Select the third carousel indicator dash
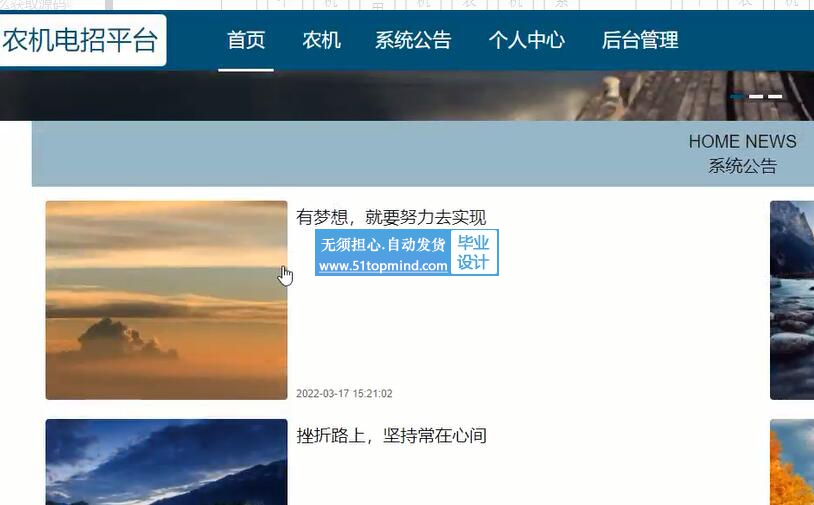814x505 pixels. click(x=775, y=97)
